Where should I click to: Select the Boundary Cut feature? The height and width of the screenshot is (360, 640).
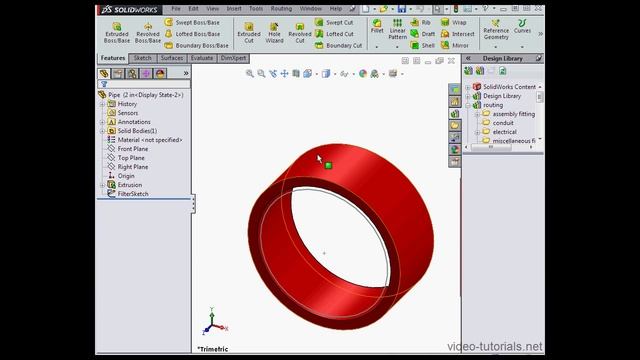(338, 45)
